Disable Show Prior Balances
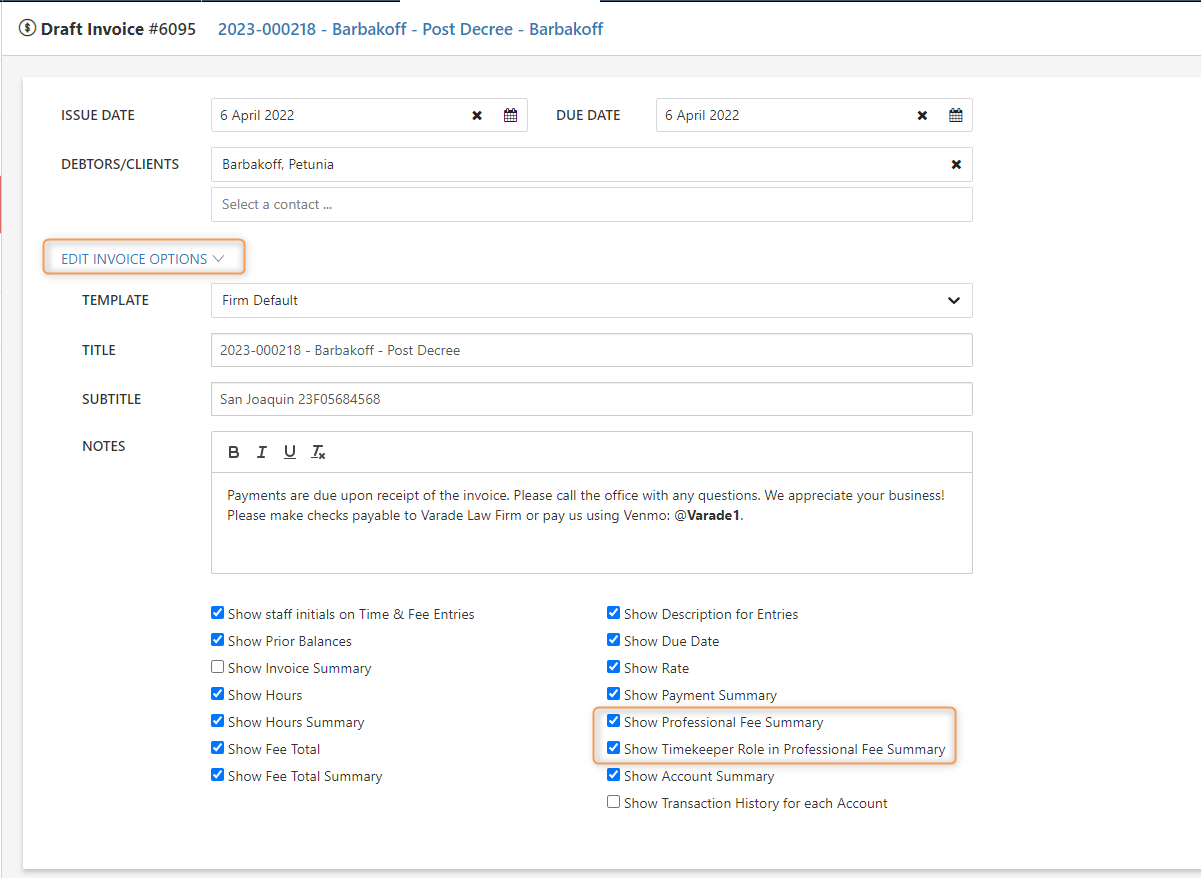1201x878 pixels. 217,639
